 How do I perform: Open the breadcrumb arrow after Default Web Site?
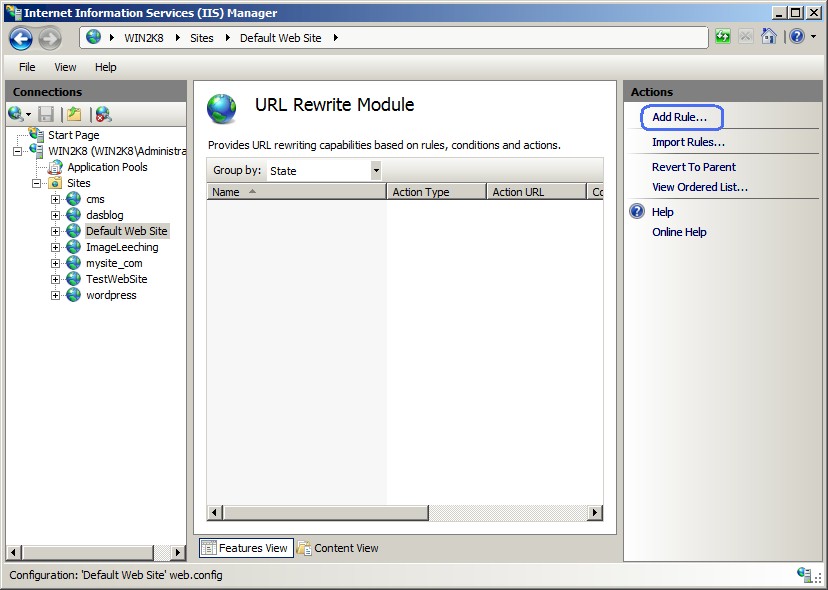coord(336,38)
